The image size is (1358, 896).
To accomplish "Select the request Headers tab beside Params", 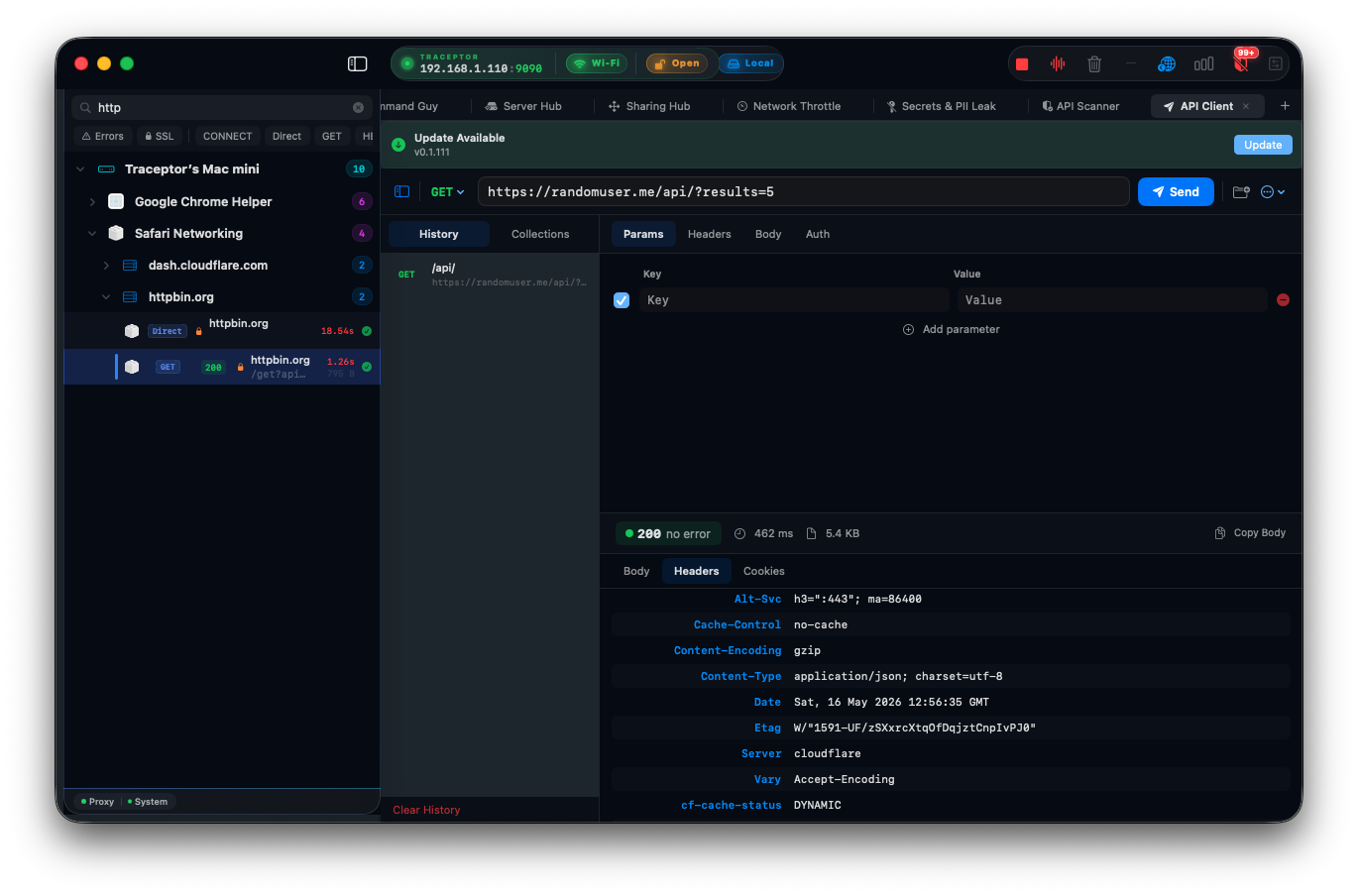I will click(x=710, y=234).
